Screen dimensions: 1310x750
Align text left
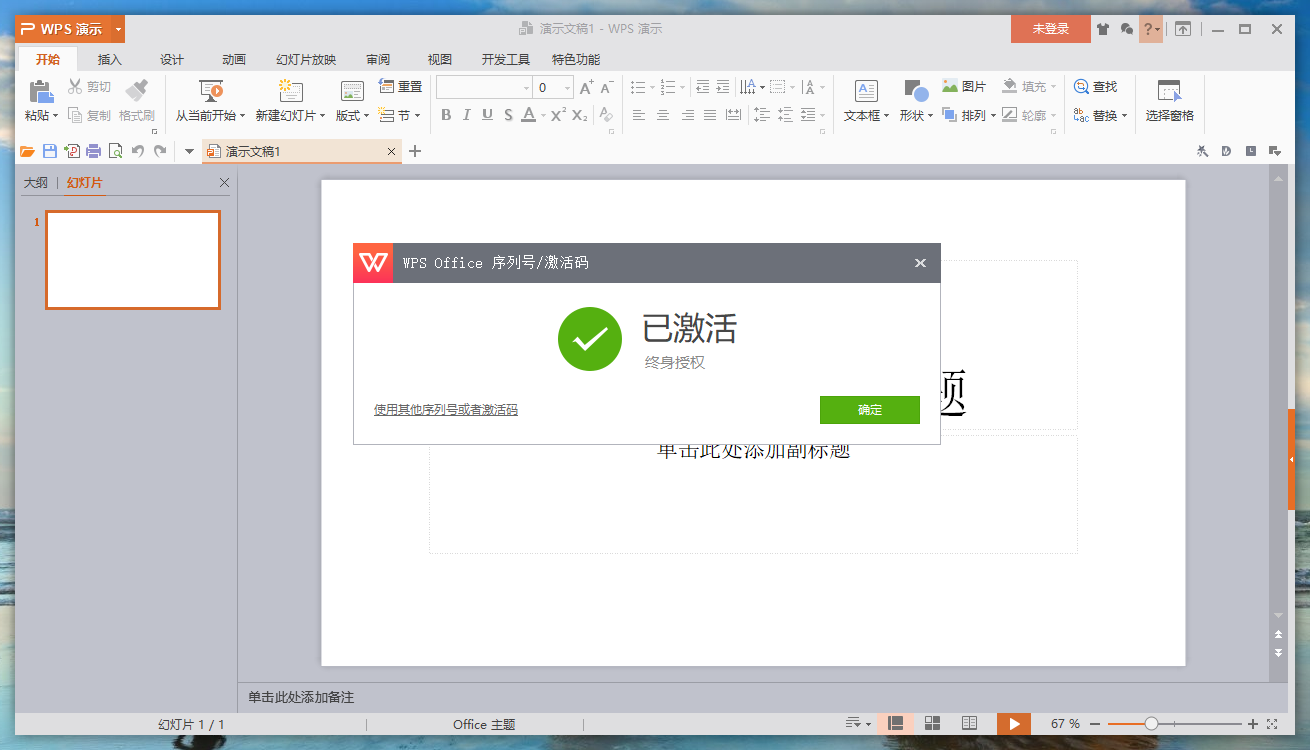point(639,115)
